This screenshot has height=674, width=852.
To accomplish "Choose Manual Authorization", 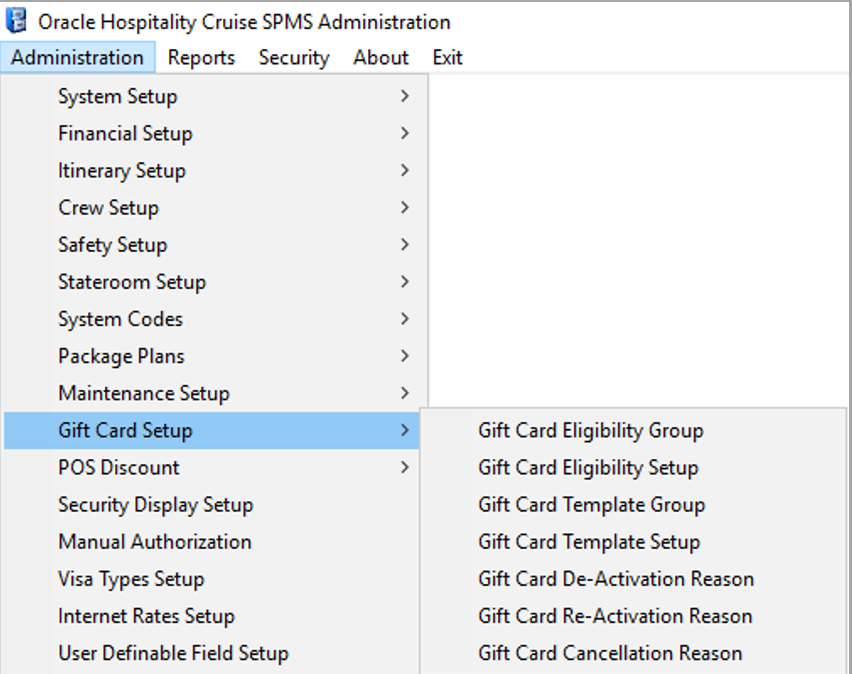I will tap(212, 541).
